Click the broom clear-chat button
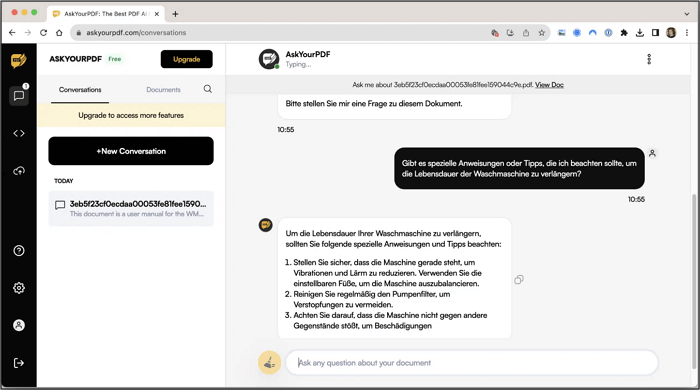The height and width of the screenshot is (390, 700). tap(270, 363)
